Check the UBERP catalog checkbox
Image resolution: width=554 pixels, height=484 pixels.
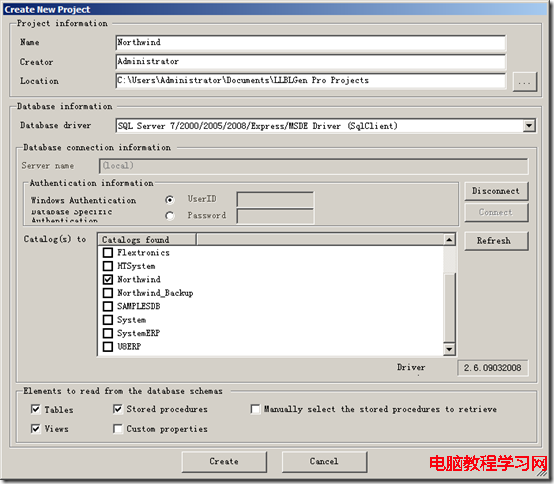pos(108,347)
